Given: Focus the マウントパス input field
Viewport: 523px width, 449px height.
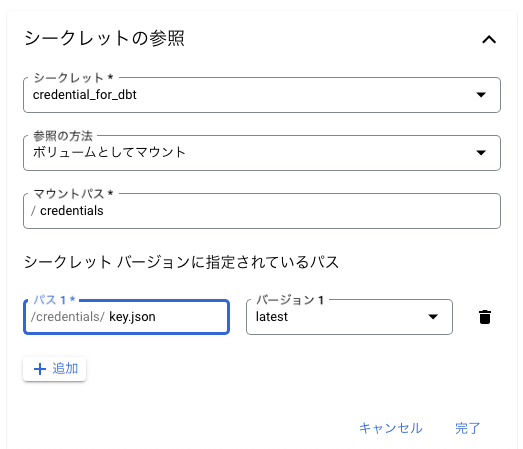Looking at the screenshot, I should click(x=262, y=211).
